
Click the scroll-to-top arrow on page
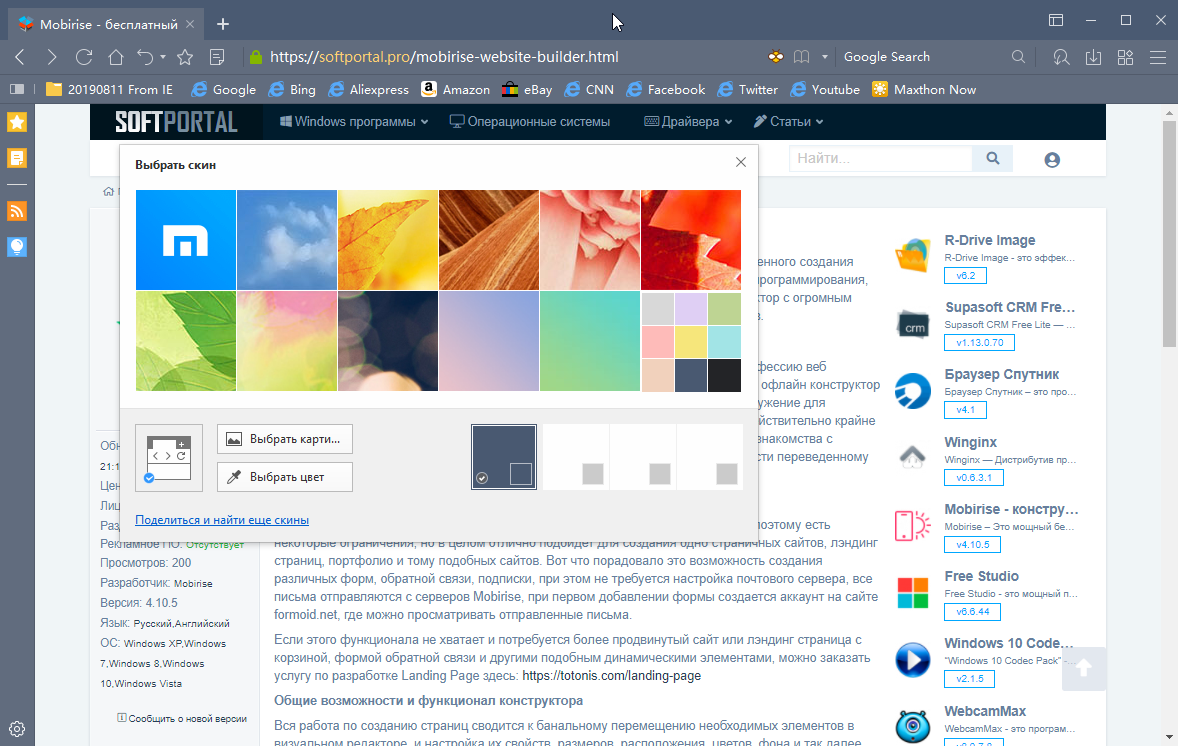[1083, 668]
